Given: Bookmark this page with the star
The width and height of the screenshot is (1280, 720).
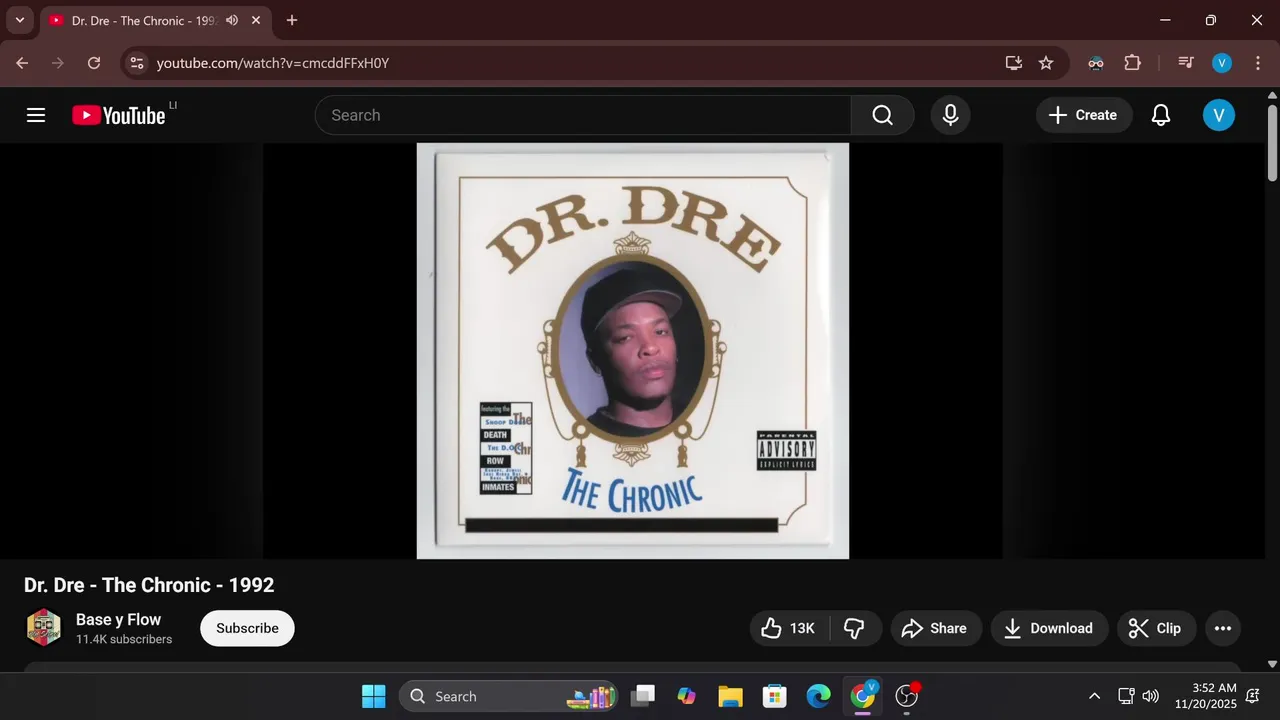Looking at the screenshot, I should point(1046,63).
